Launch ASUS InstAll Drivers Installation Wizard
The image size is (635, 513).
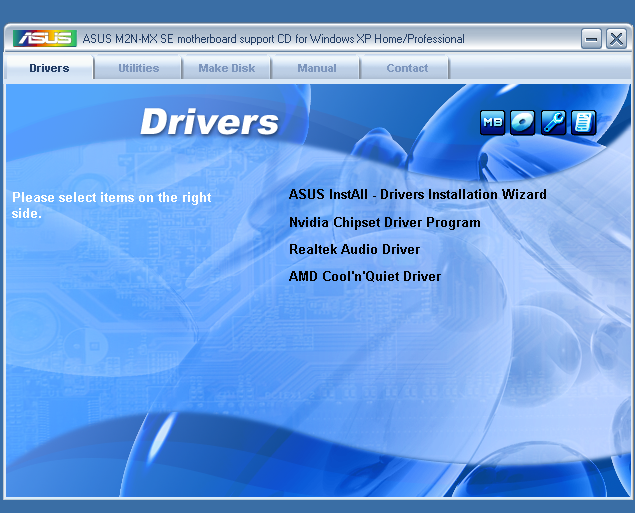(418, 195)
